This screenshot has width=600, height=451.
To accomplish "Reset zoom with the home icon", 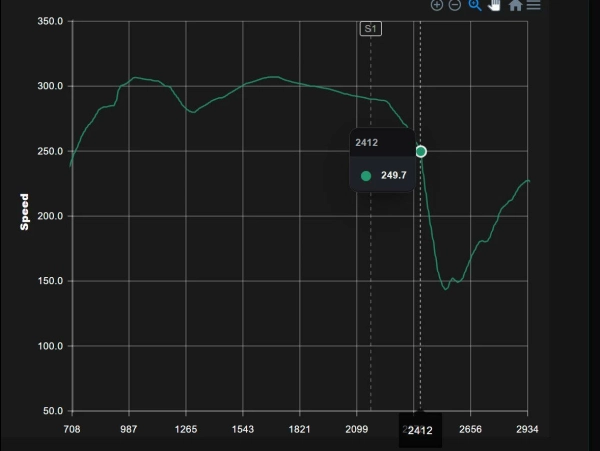I will click(x=515, y=5).
